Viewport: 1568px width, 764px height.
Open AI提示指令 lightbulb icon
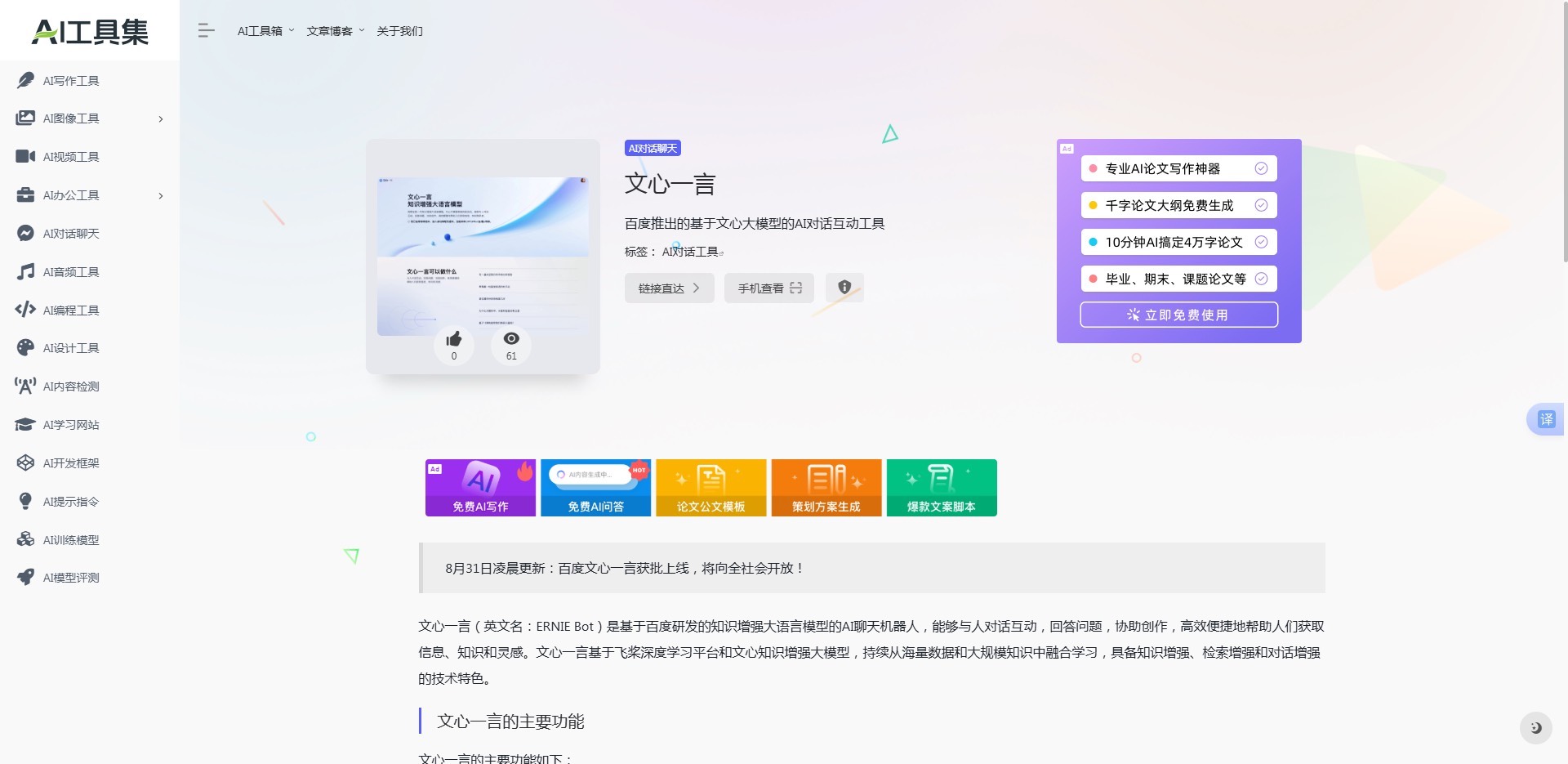(x=25, y=501)
